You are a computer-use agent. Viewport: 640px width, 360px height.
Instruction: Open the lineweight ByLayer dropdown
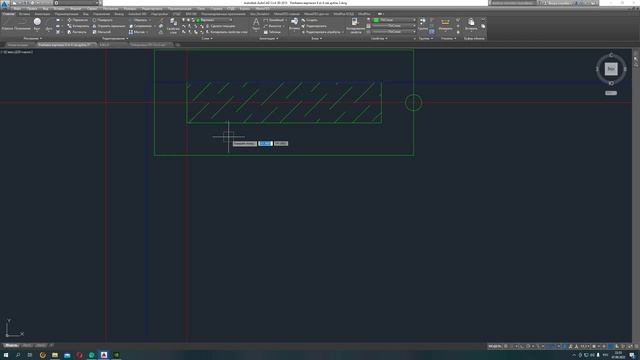tap(394, 26)
